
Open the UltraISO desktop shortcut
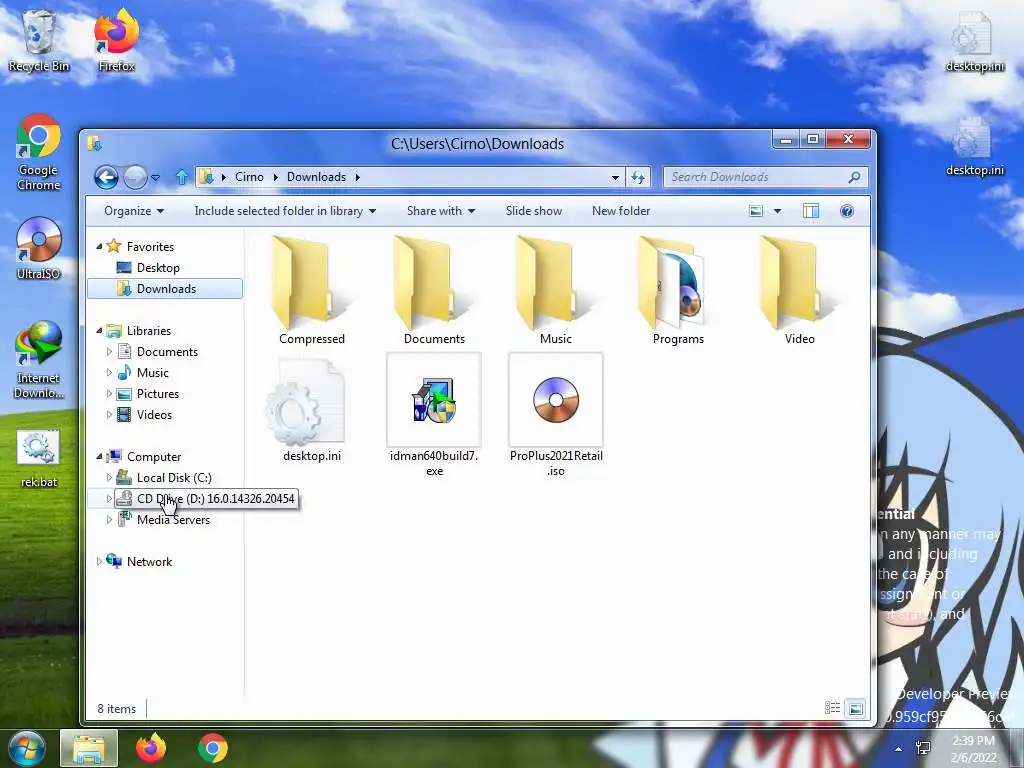(x=39, y=248)
